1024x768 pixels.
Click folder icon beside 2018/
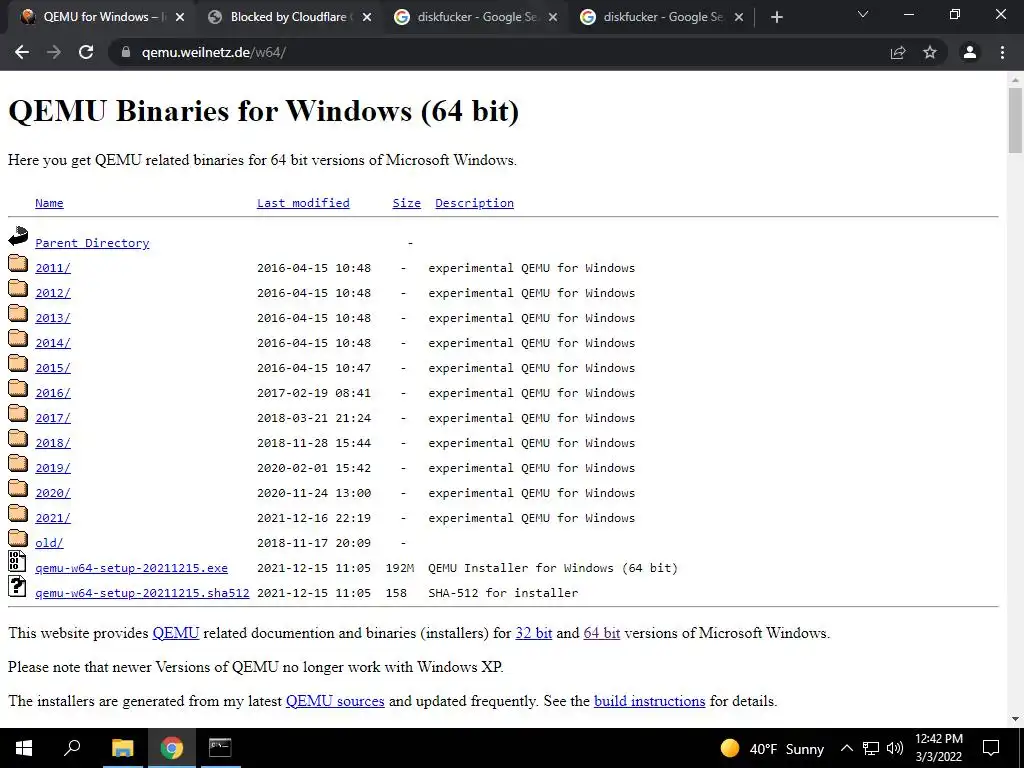pyautogui.click(x=18, y=438)
